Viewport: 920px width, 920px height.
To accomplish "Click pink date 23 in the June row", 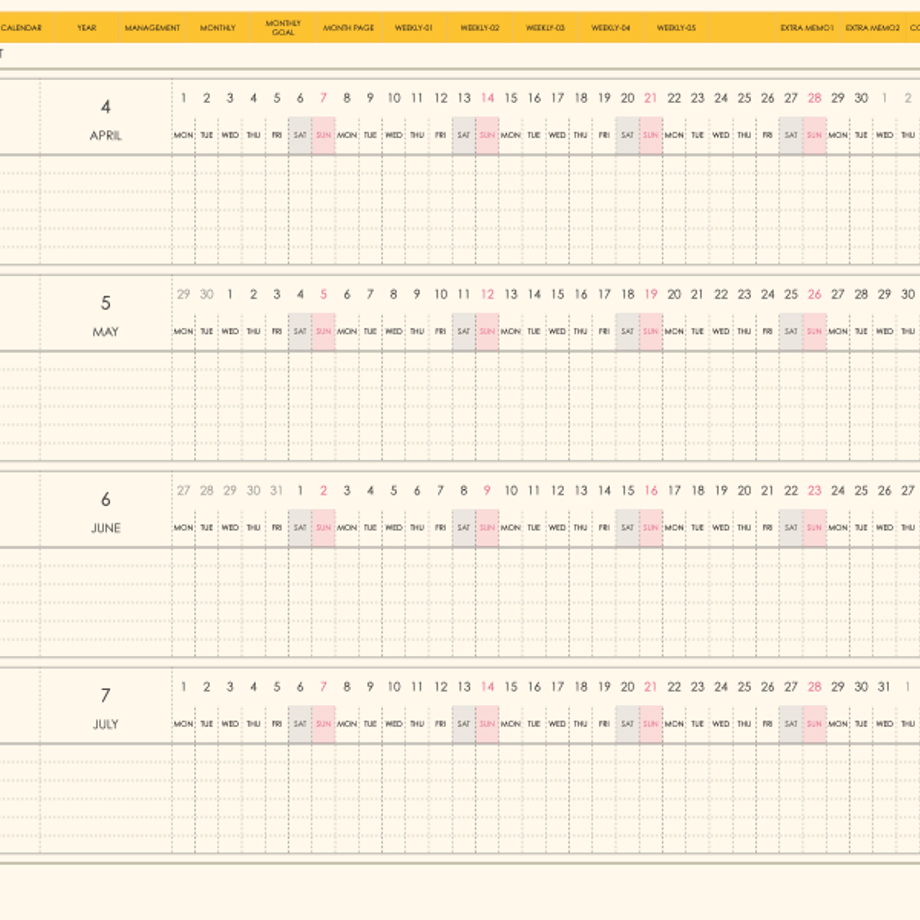I will click(814, 491).
